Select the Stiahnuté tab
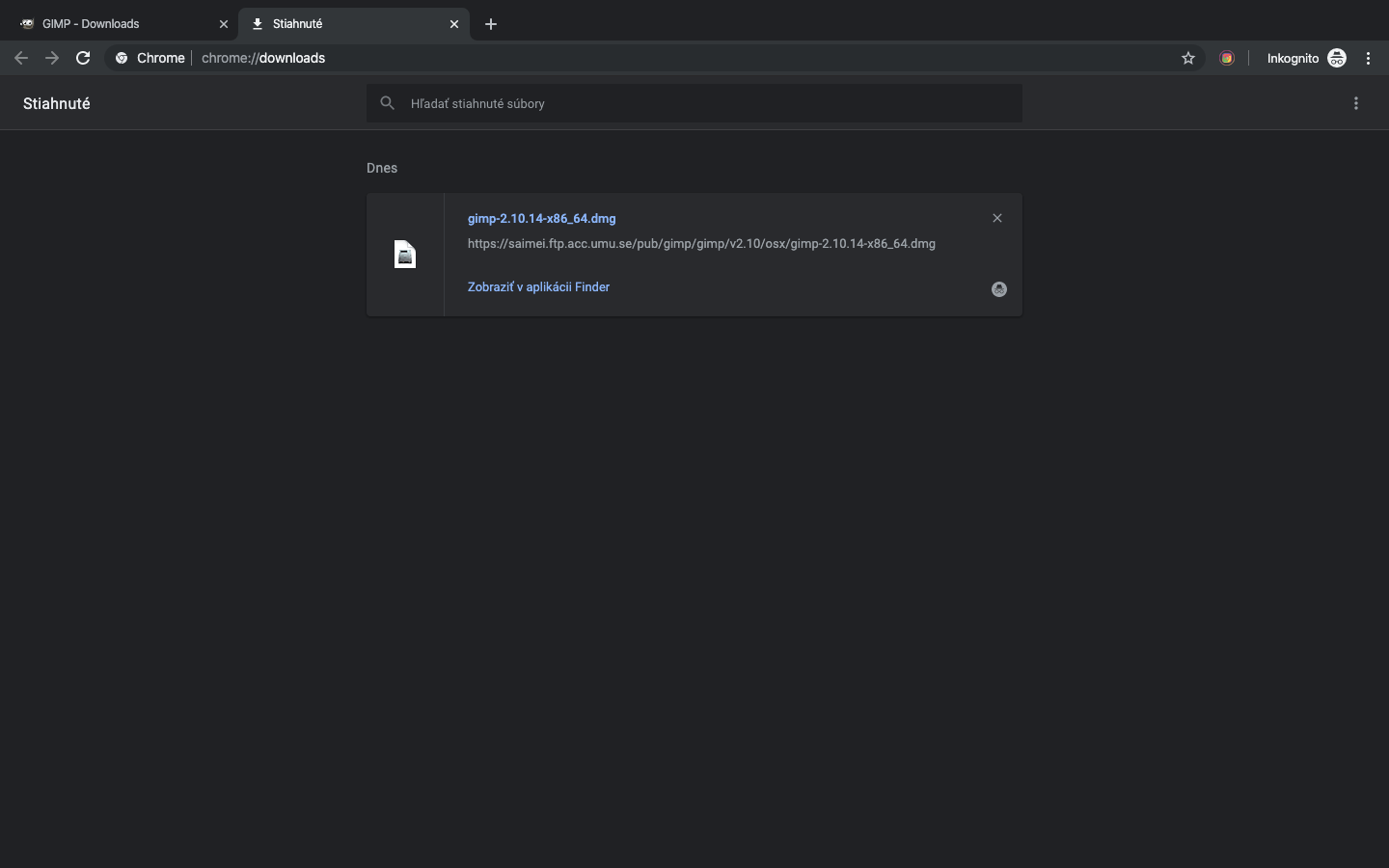 [353, 24]
